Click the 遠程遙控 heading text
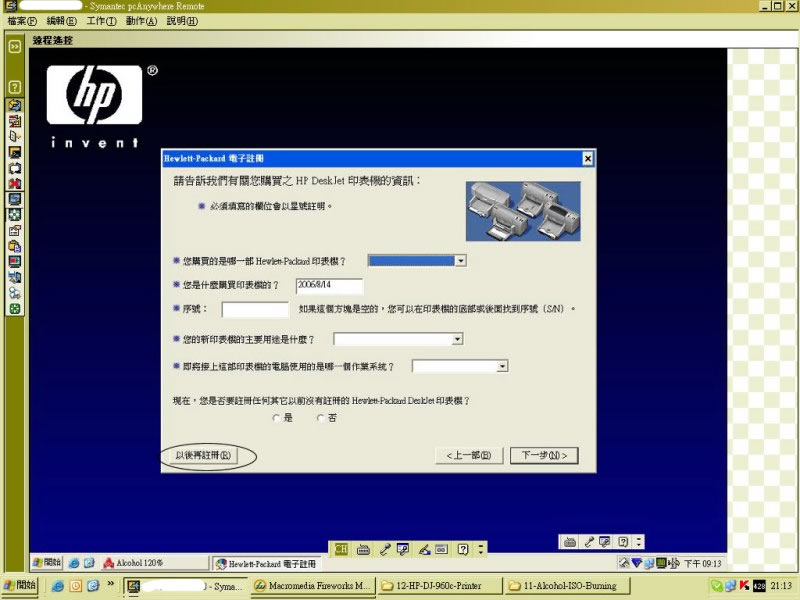Image resolution: width=800 pixels, height=600 pixels. click(x=53, y=40)
